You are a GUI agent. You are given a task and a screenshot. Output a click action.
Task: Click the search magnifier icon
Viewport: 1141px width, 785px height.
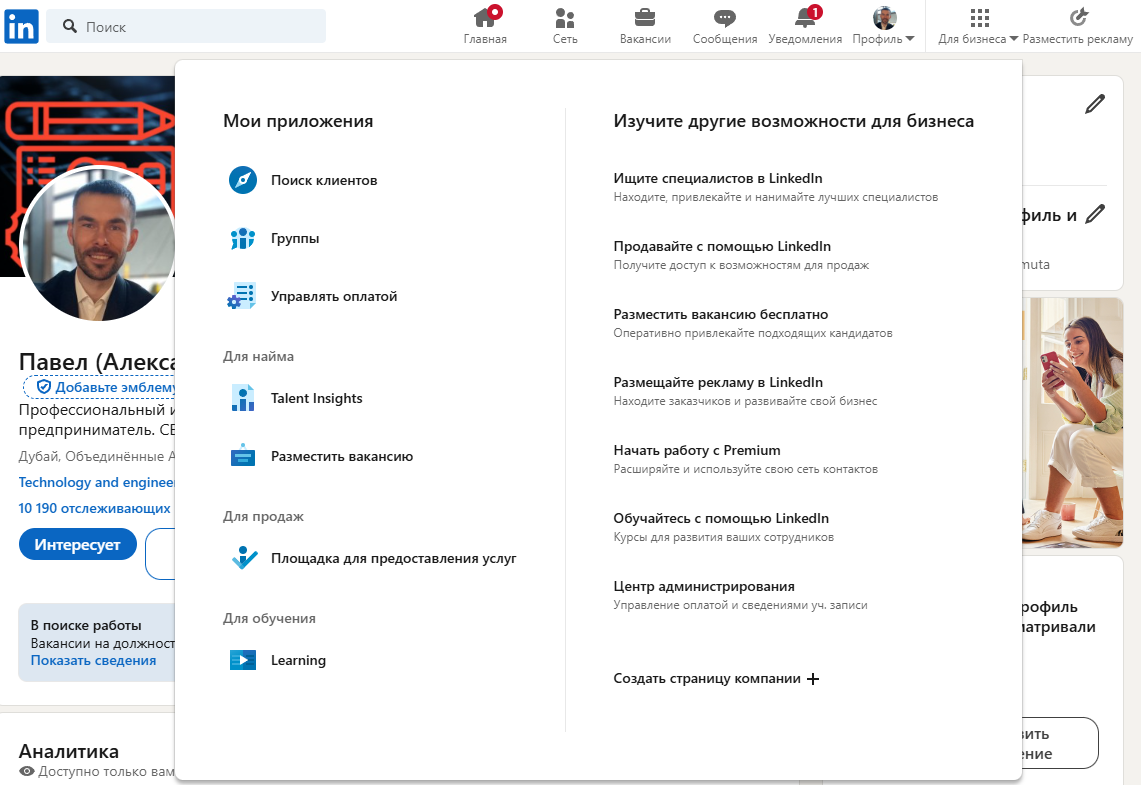click(x=70, y=26)
